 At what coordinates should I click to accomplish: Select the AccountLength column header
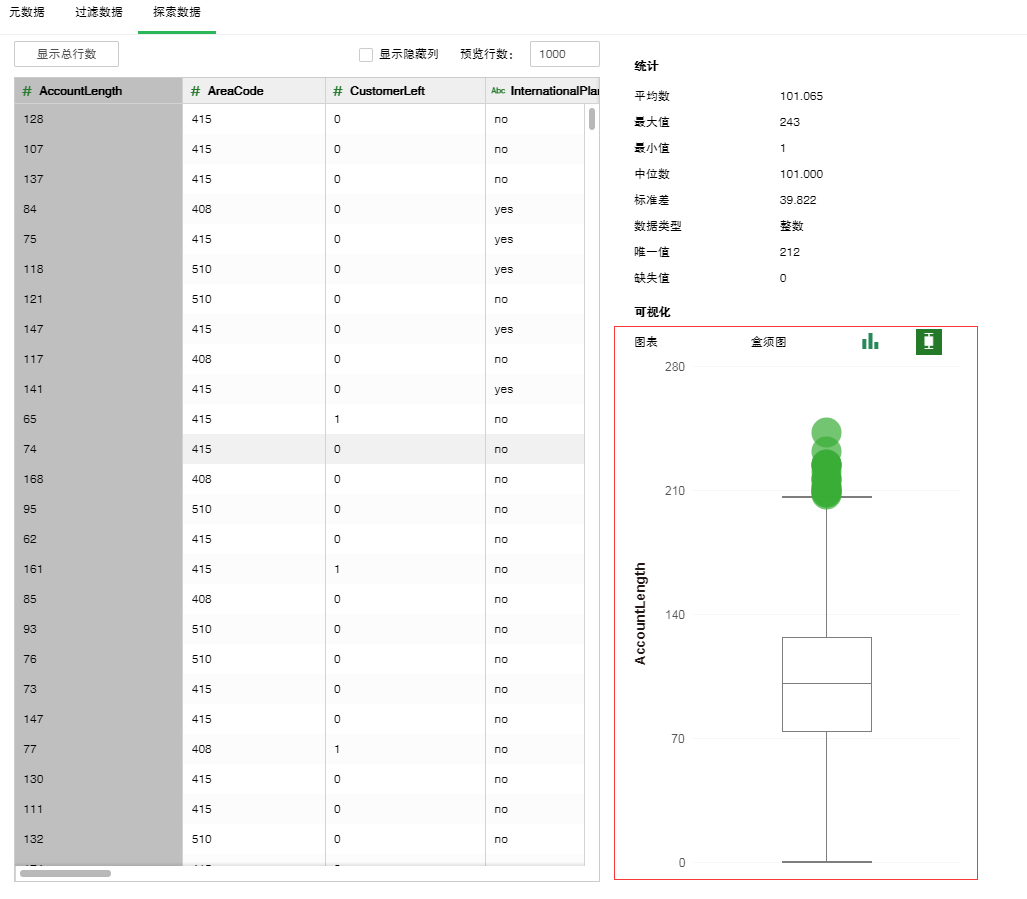81,91
